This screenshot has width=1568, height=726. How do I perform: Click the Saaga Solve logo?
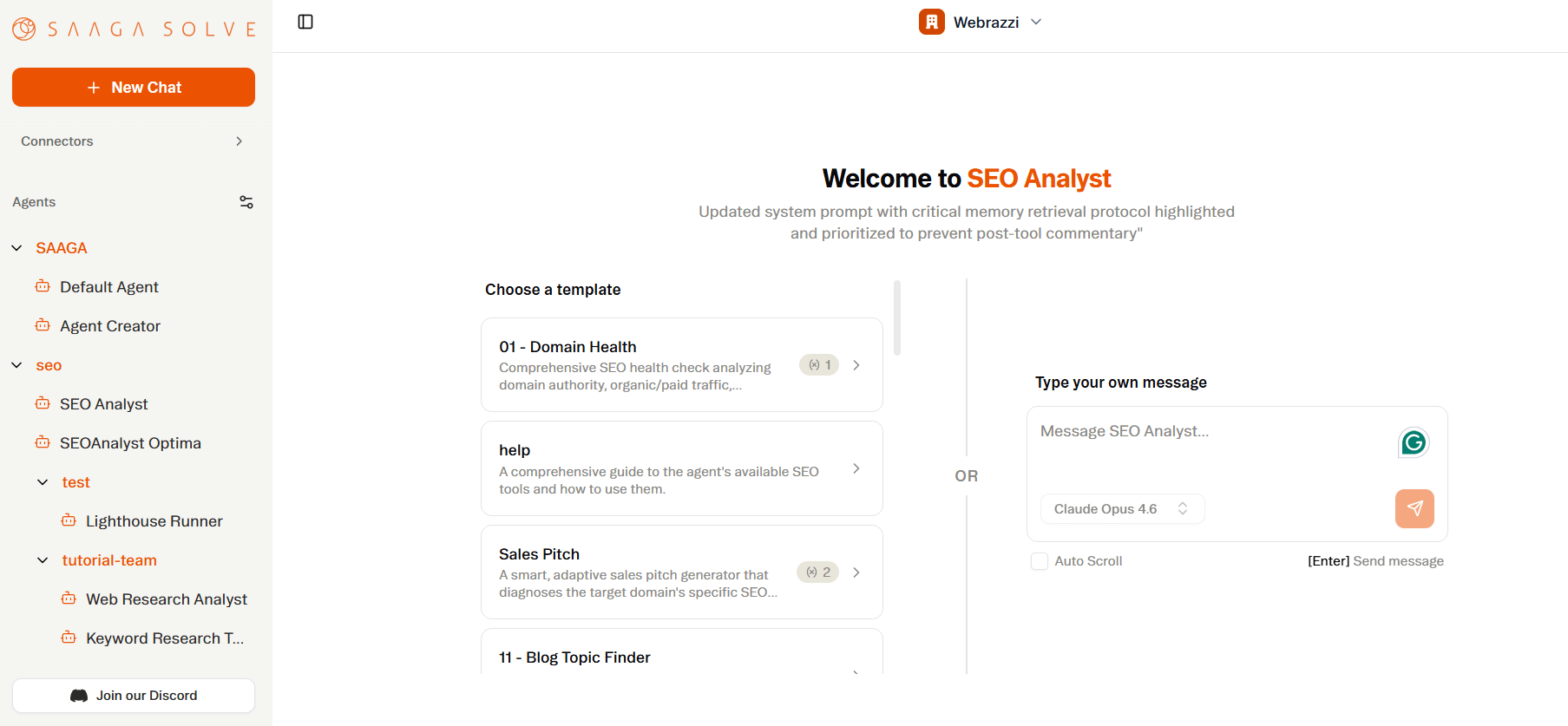point(134,29)
